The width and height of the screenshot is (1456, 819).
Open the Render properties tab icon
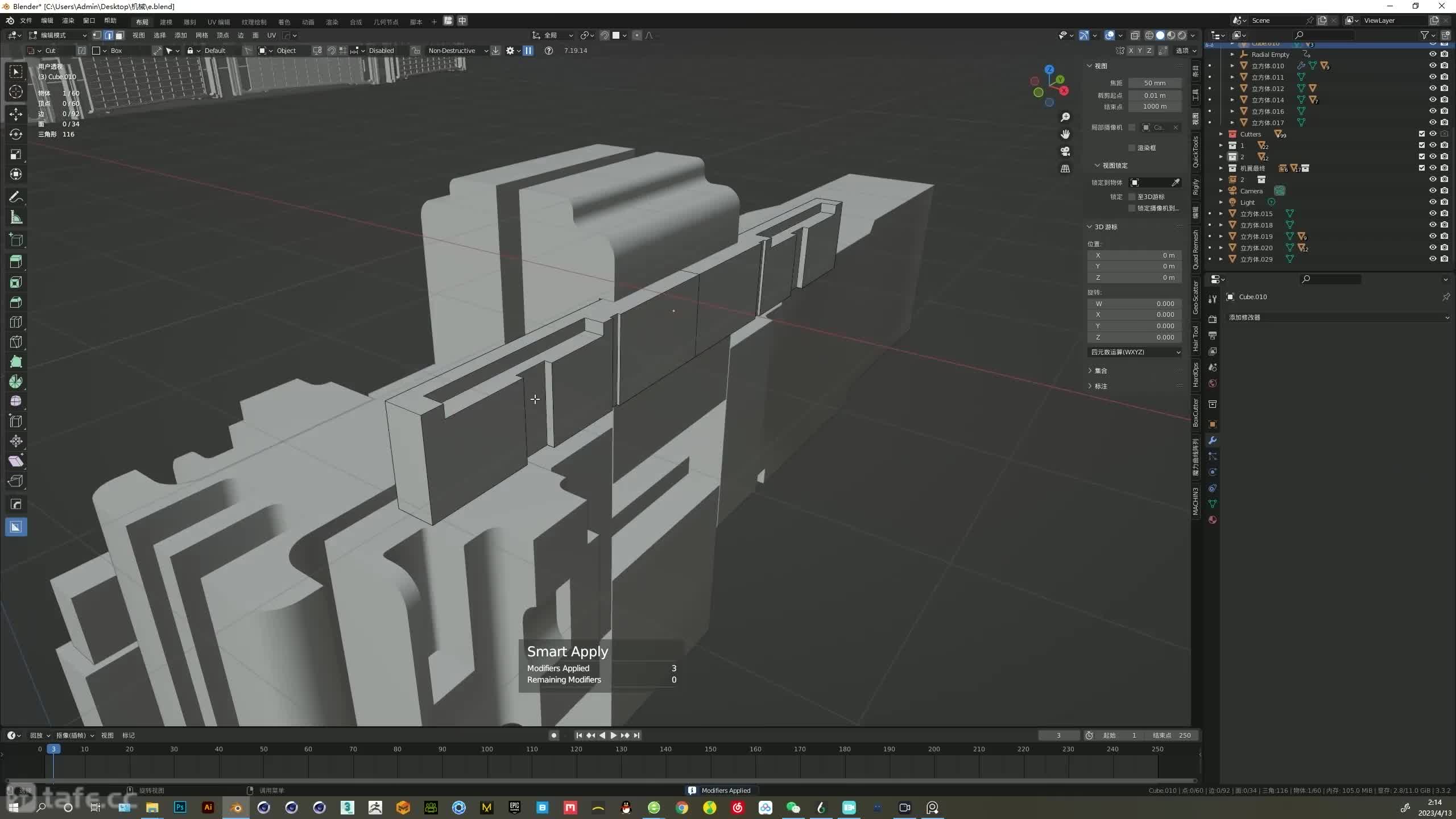1213,320
